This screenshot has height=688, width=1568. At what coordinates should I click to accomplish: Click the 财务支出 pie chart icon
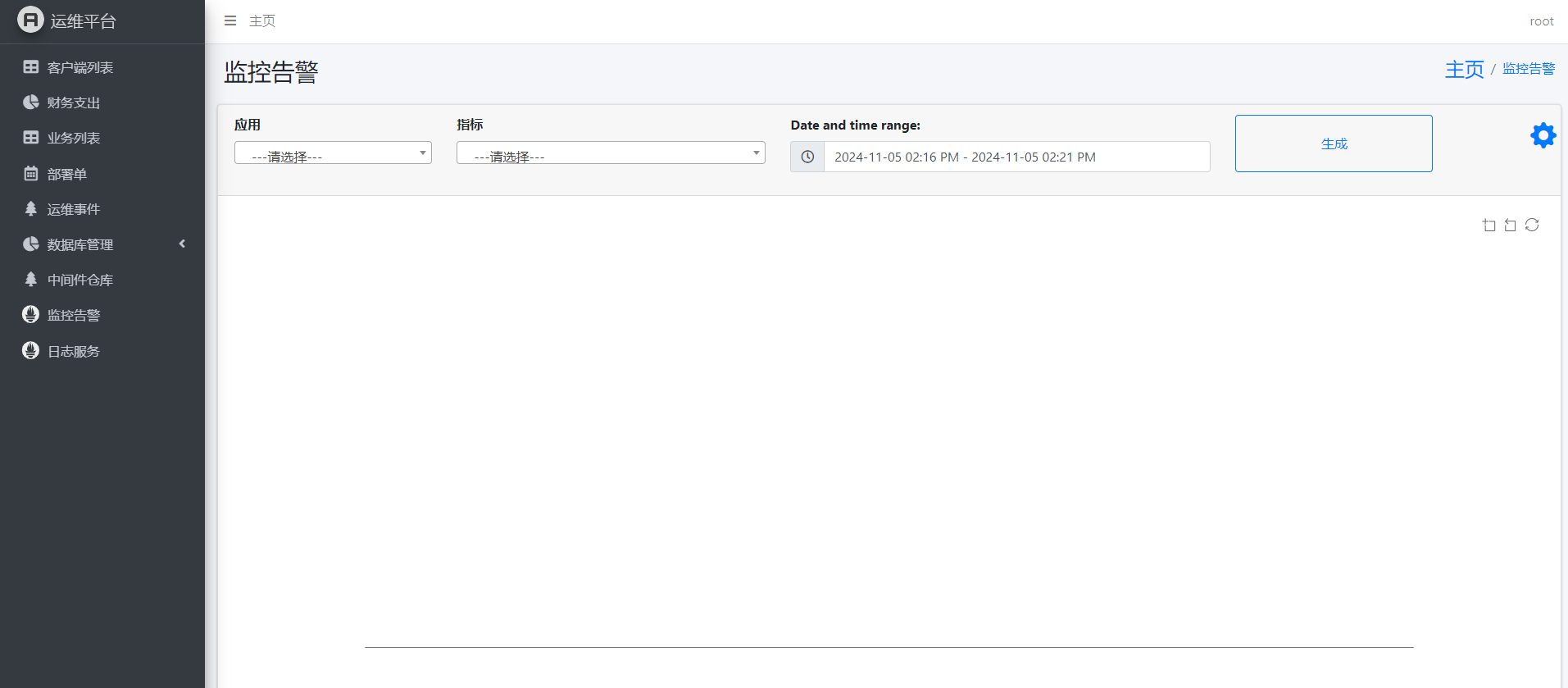click(31, 103)
